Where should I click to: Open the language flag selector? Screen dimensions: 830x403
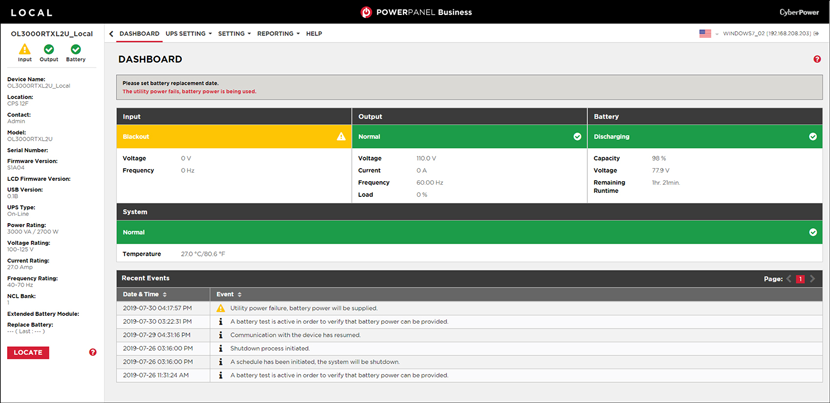tap(707, 34)
